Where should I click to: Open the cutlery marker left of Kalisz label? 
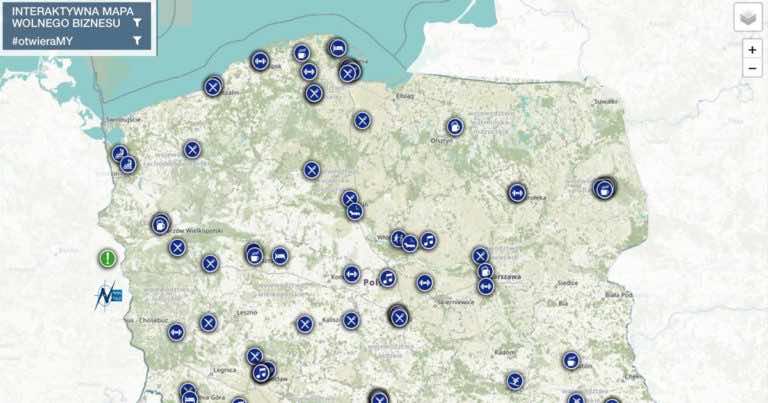(304, 324)
